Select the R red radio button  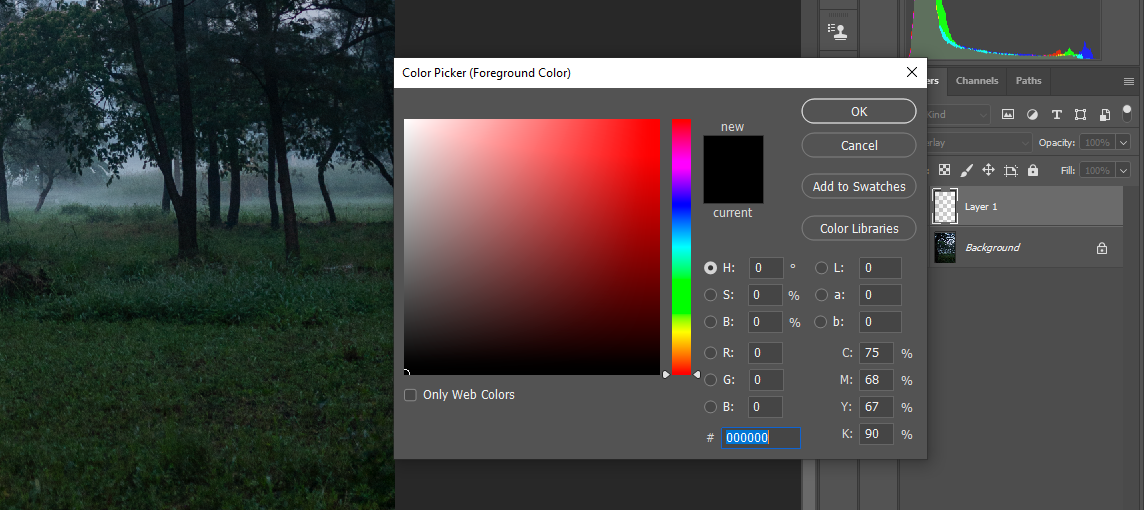710,353
